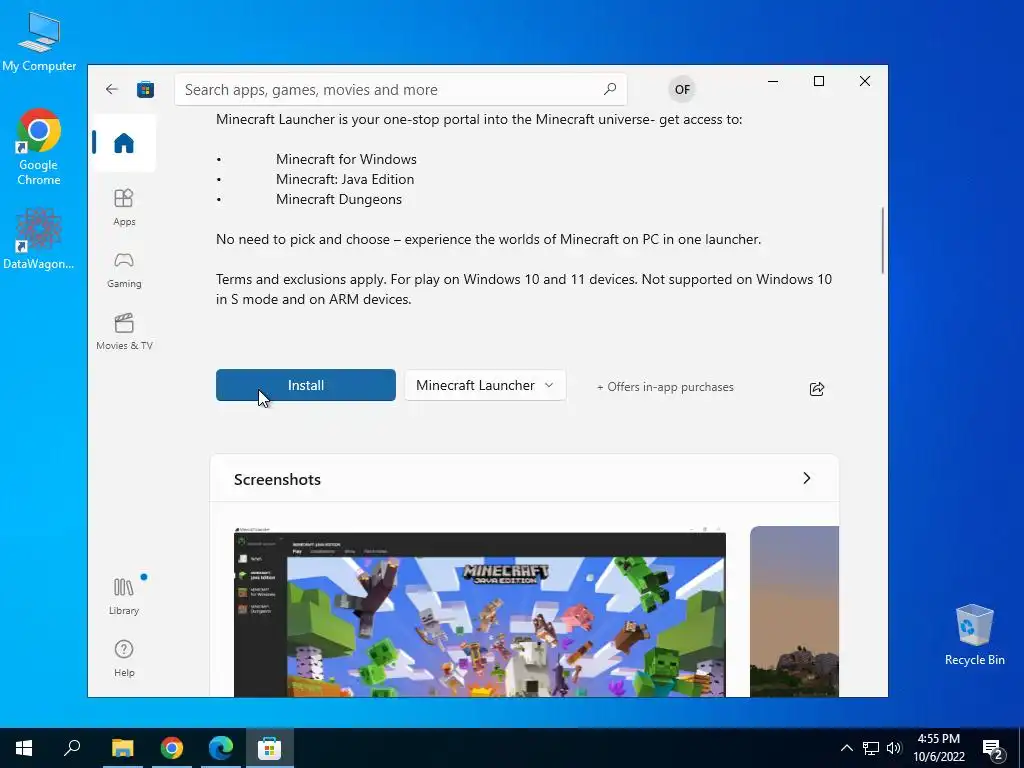1024x768 pixels.
Task: Open the Minecraft Java Edition screenshot thumbnail
Action: [480, 611]
